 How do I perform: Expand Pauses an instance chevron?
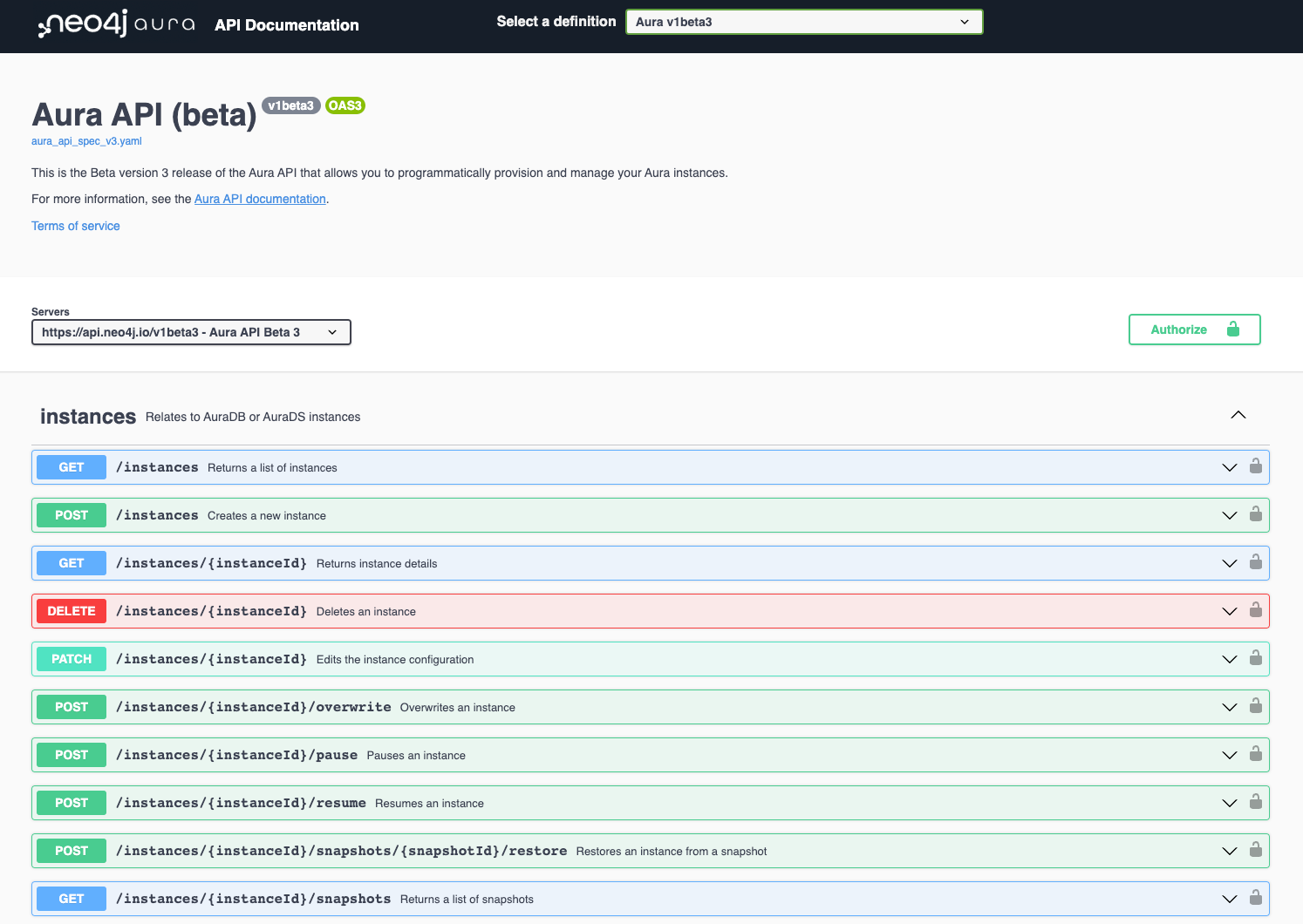1230,756
